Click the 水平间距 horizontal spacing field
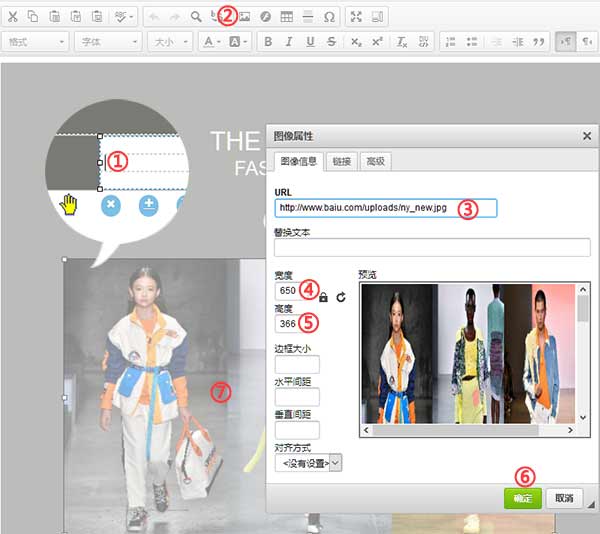Image resolution: width=600 pixels, height=534 pixels. [297, 397]
